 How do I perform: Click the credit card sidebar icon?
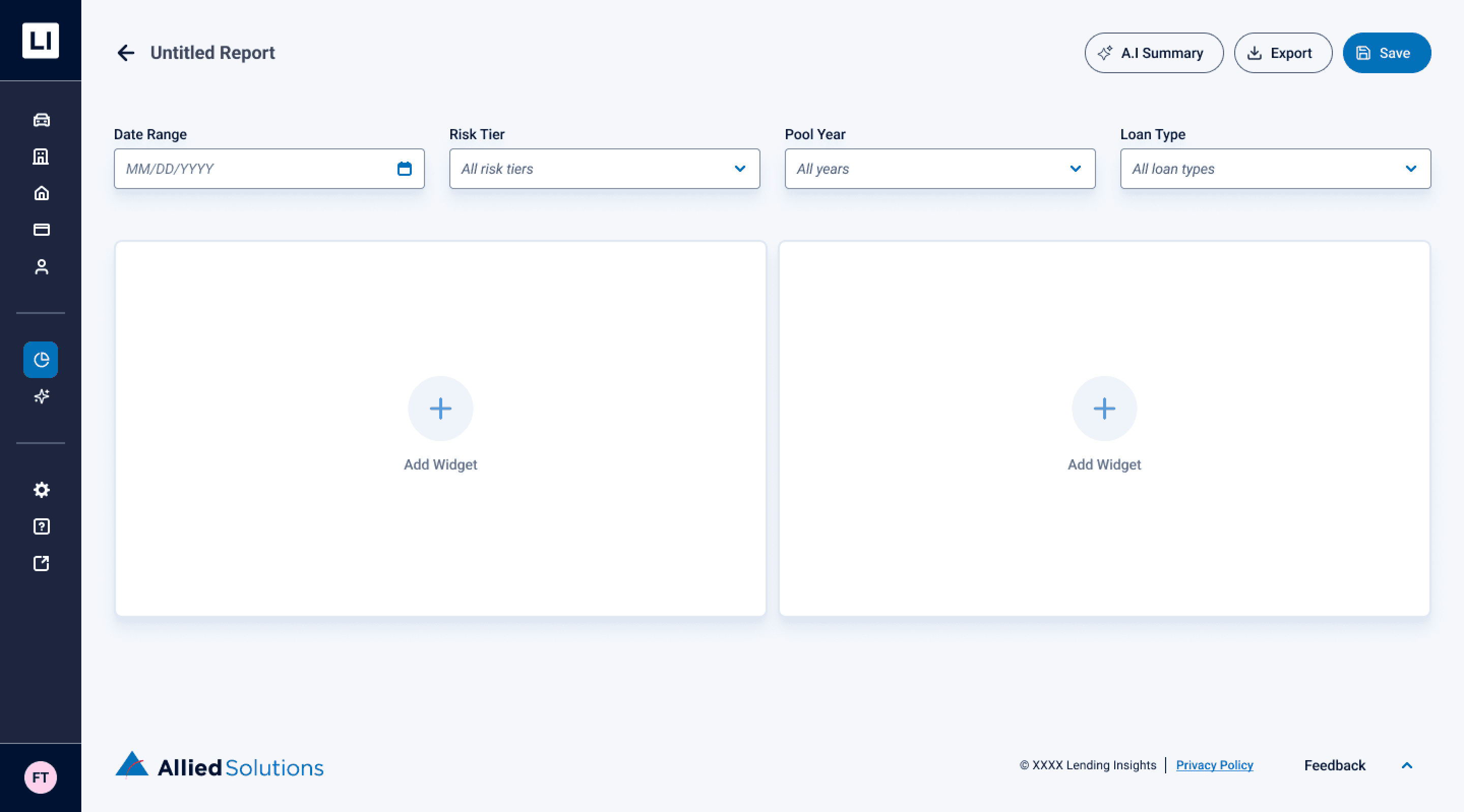pos(41,230)
